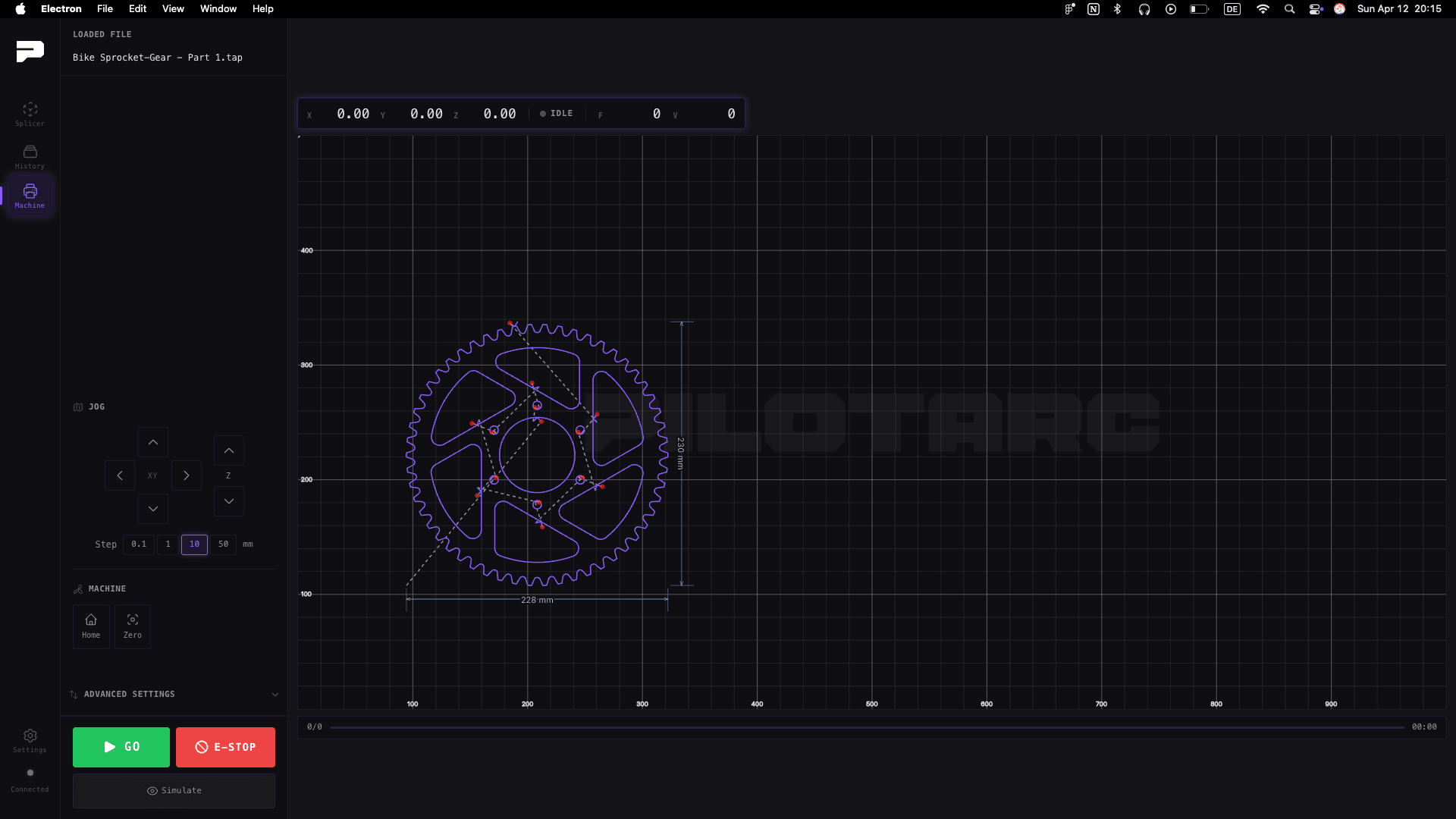
Task: Open the Help menu
Action: [263, 9]
